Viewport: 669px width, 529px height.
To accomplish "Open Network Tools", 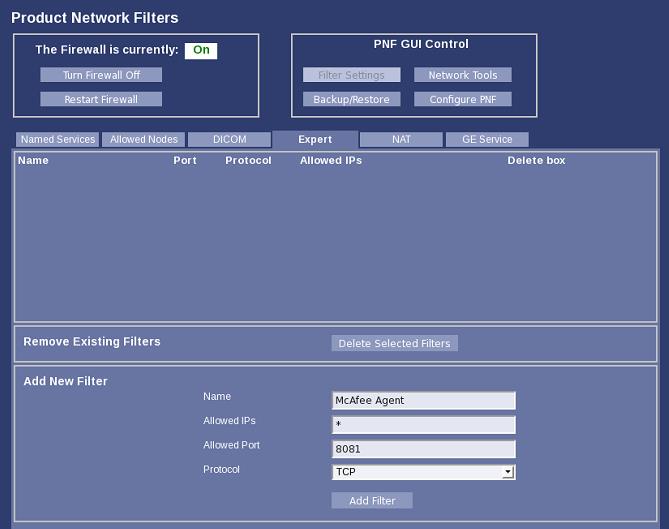I will pyautogui.click(x=462, y=75).
